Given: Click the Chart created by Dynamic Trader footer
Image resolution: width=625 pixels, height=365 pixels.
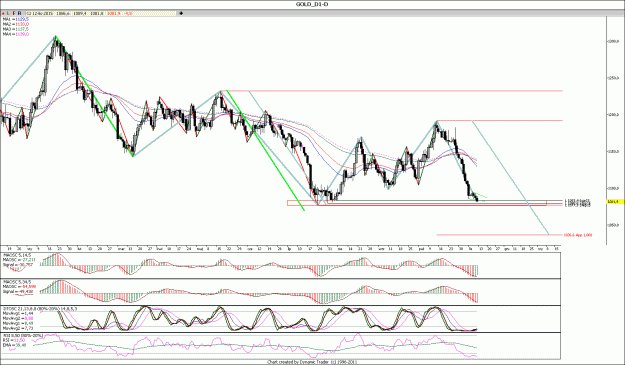Looking at the screenshot, I should [x=312, y=362].
